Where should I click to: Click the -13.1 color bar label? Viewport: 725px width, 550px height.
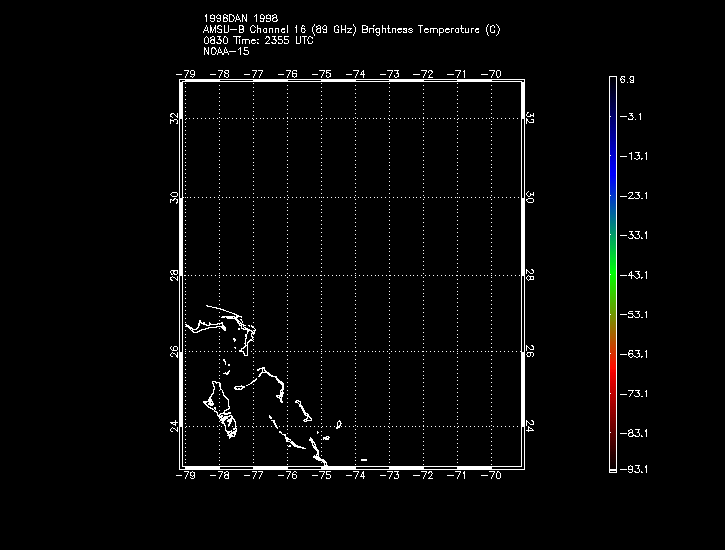[x=633, y=156]
